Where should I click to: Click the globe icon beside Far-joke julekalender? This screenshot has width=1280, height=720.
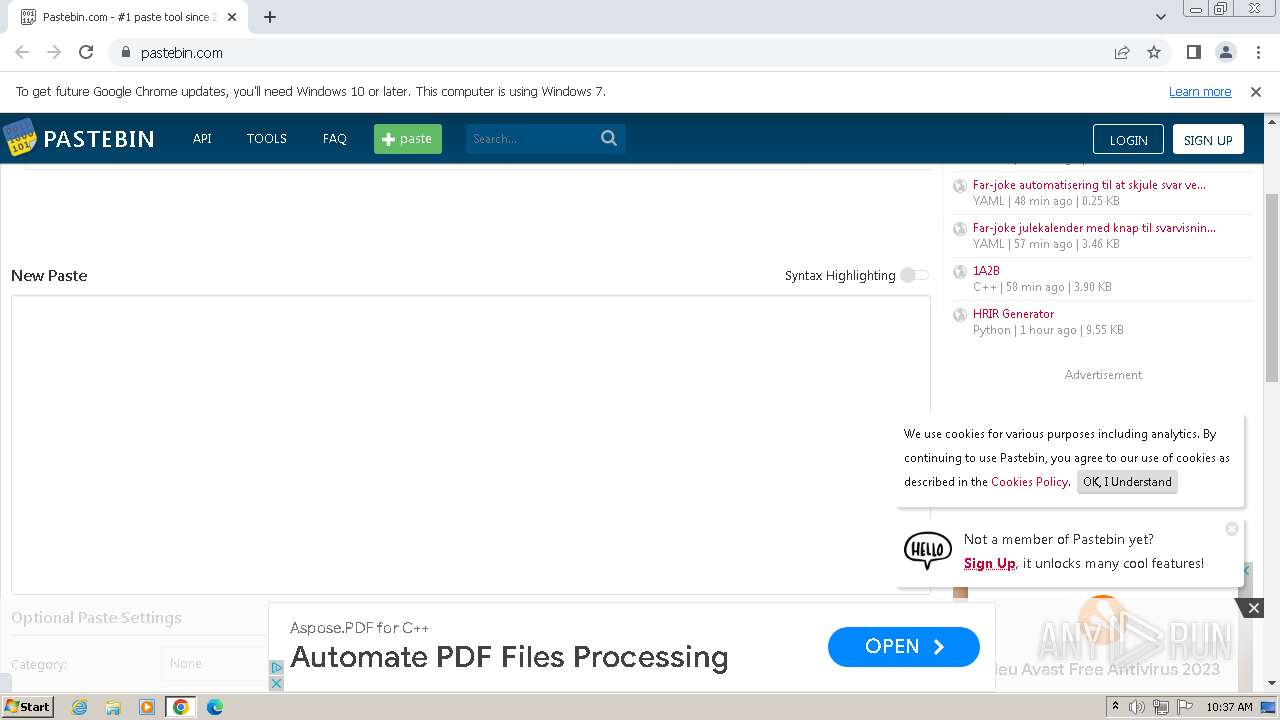tap(960, 229)
